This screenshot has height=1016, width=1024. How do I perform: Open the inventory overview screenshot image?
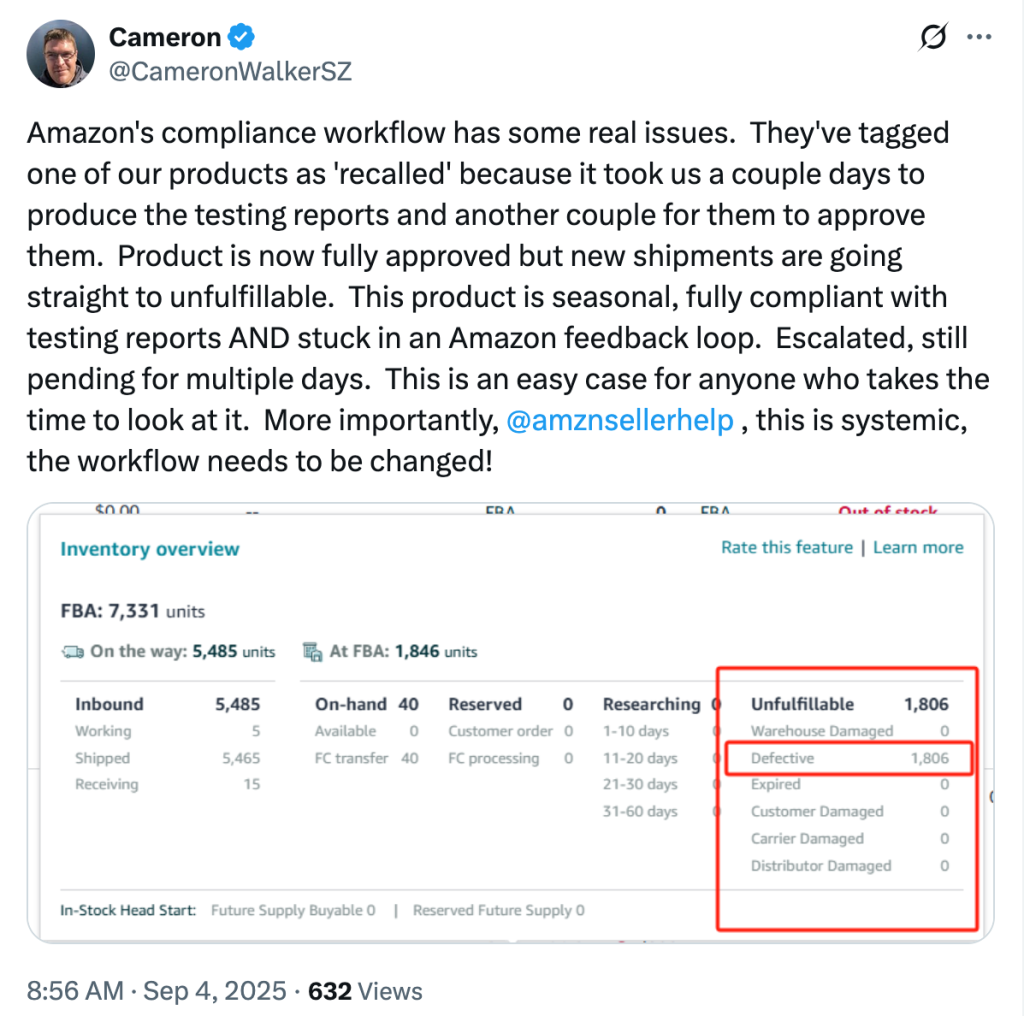coord(511,723)
